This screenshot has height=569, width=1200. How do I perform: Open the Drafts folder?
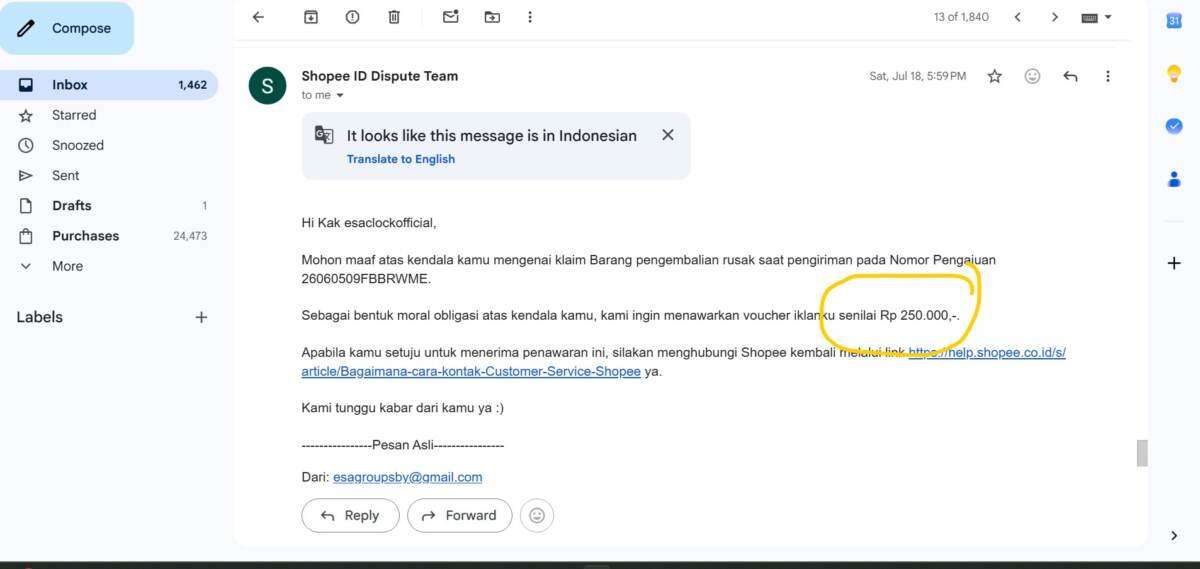(x=109, y=205)
